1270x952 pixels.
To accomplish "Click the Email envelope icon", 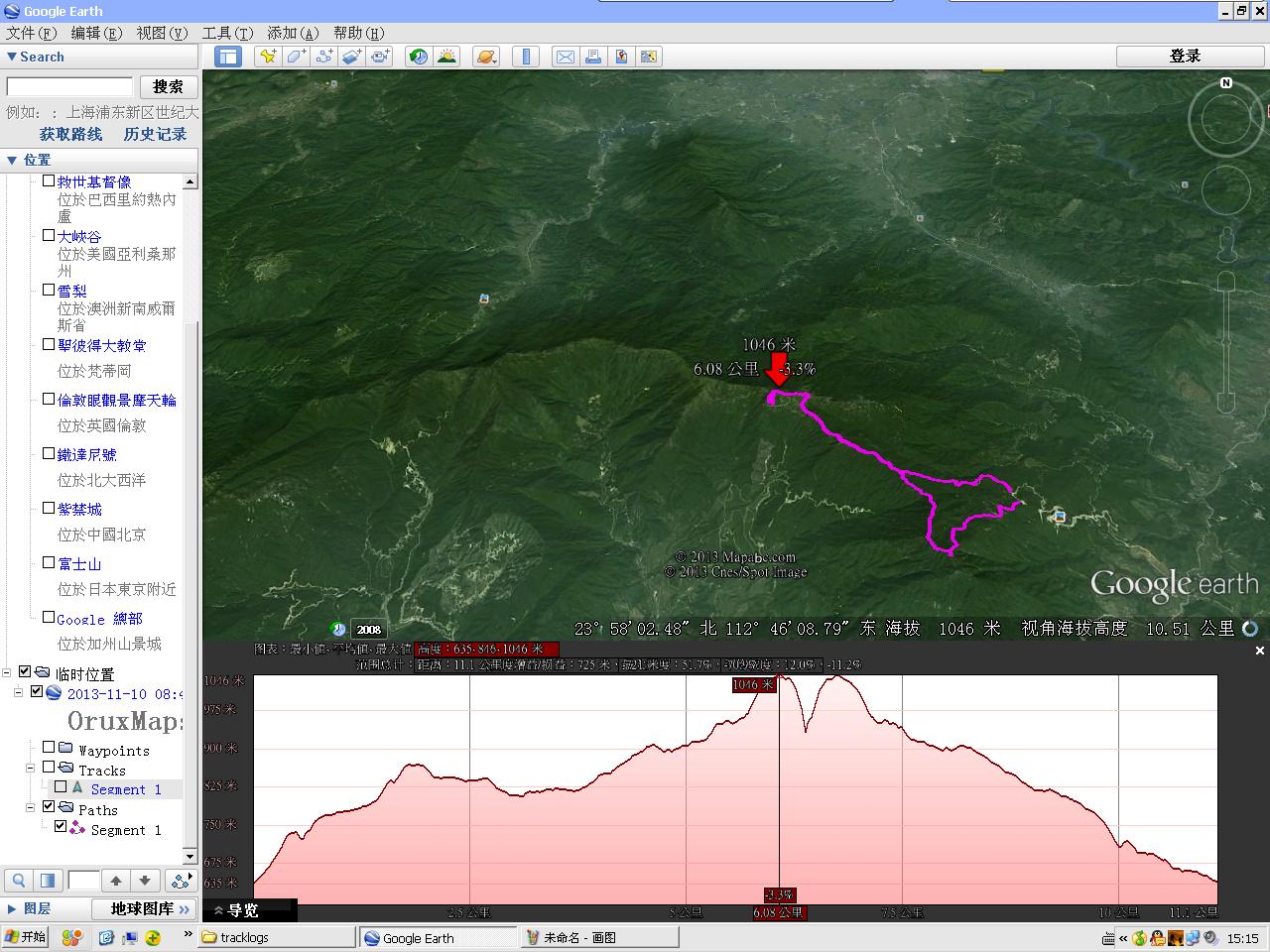I will [x=565, y=57].
